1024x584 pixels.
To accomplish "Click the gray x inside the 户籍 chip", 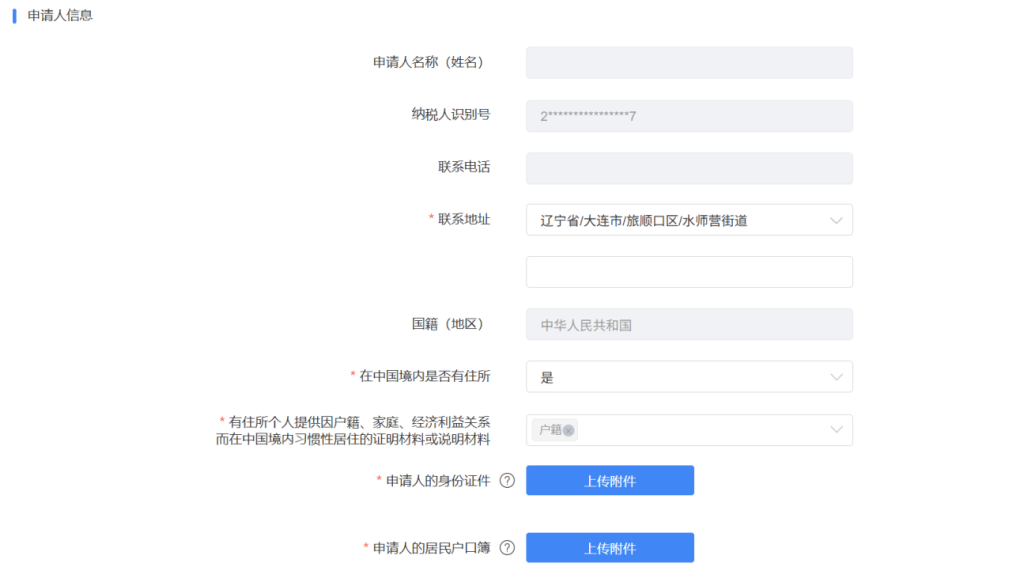I will tap(568, 430).
